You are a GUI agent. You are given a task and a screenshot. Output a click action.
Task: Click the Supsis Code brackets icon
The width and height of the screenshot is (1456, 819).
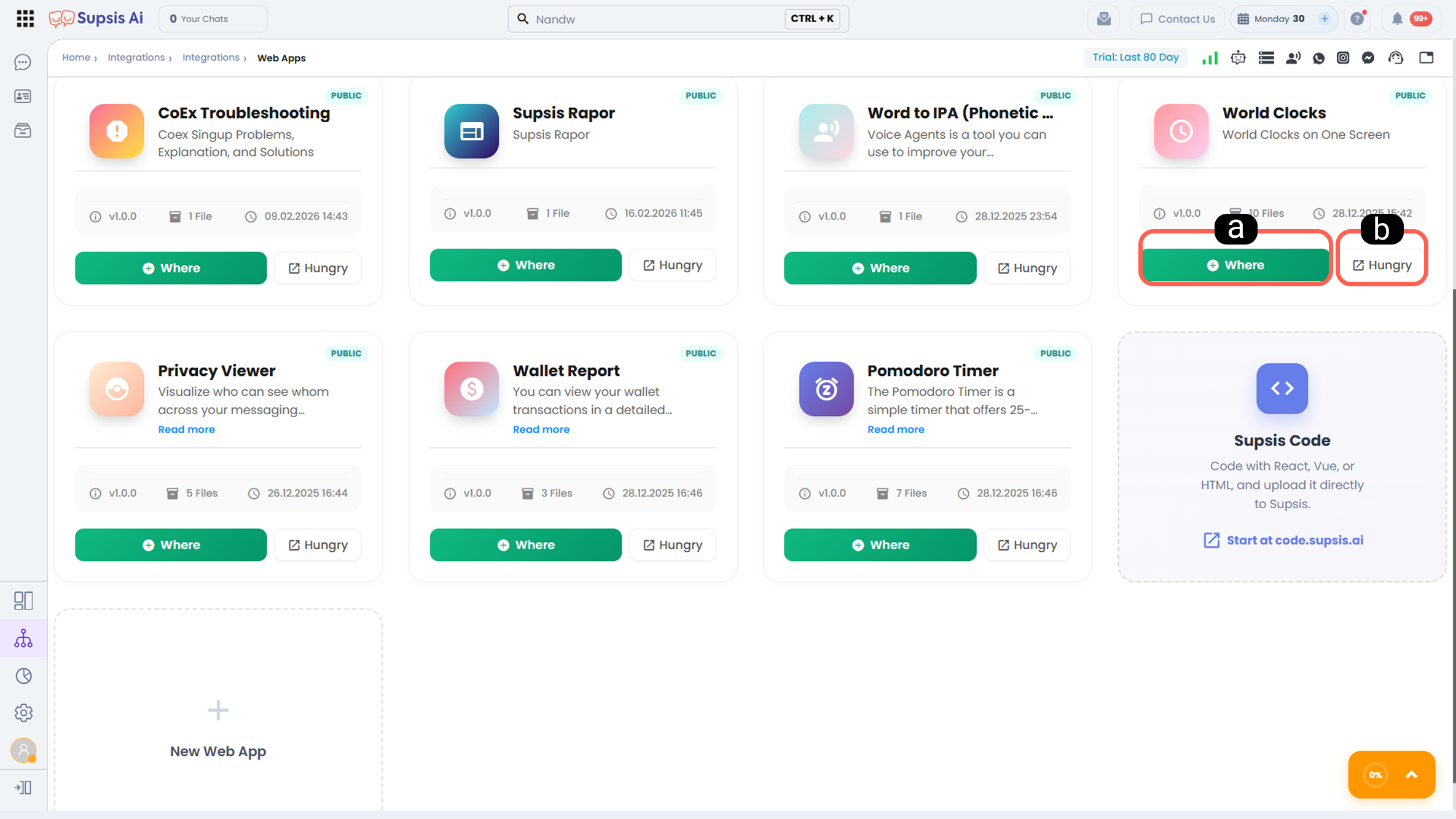pyautogui.click(x=1282, y=388)
